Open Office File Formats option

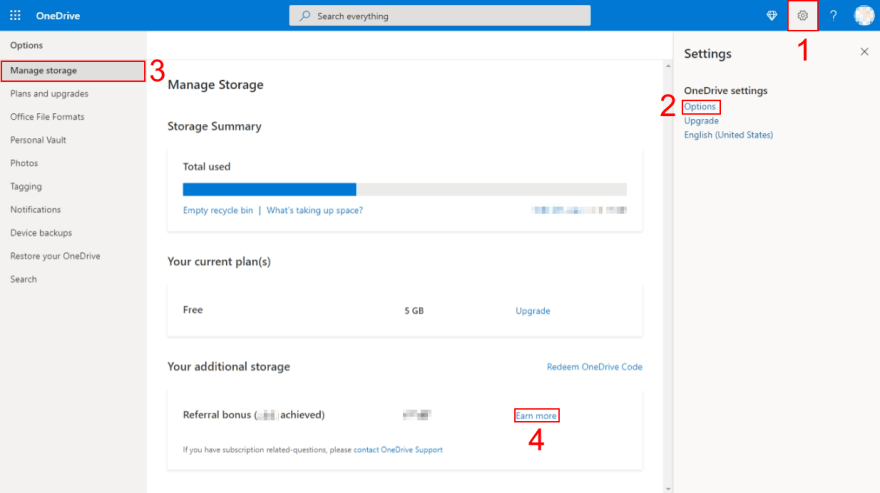pyautogui.click(x=47, y=117)
